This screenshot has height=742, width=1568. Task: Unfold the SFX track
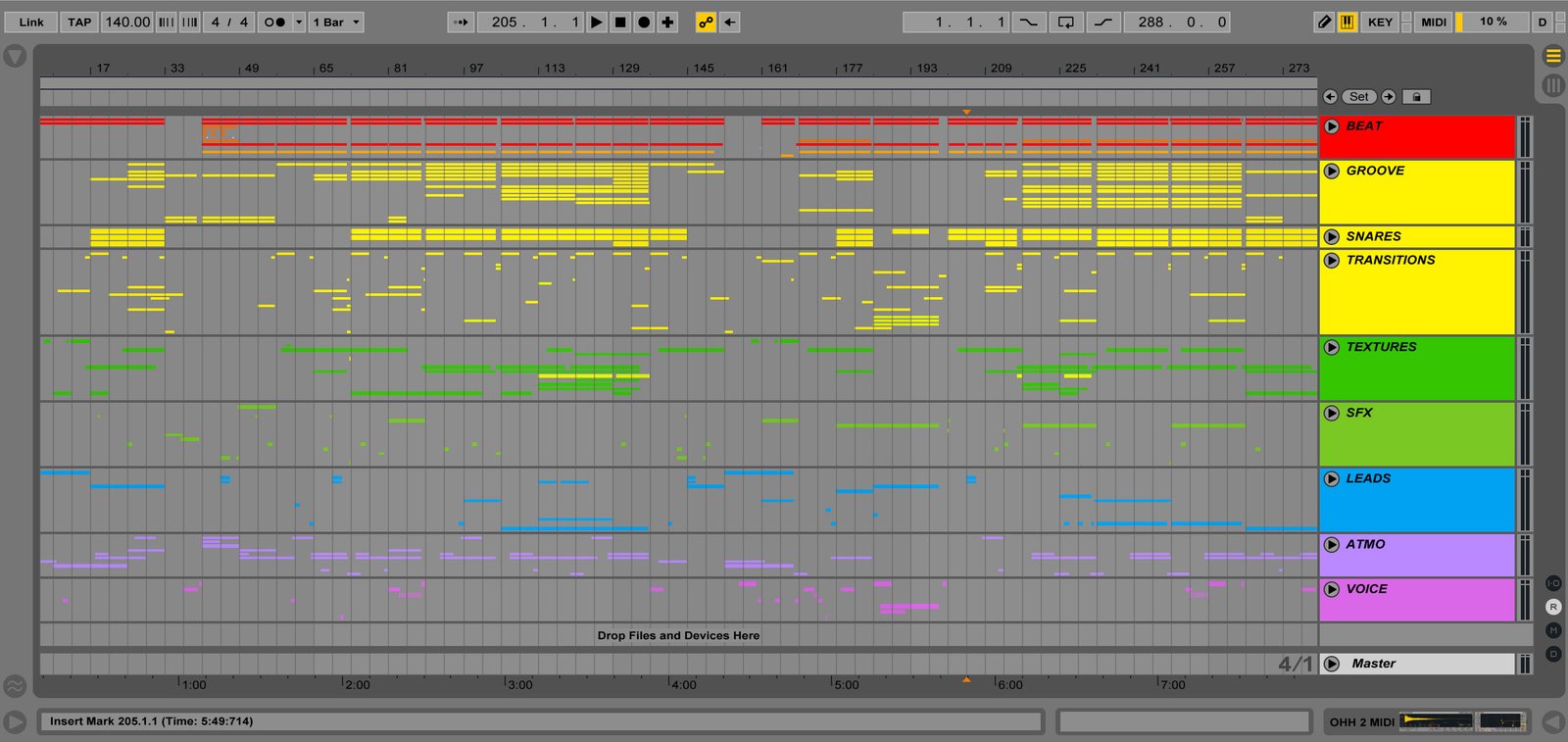tap(1332, 413)
